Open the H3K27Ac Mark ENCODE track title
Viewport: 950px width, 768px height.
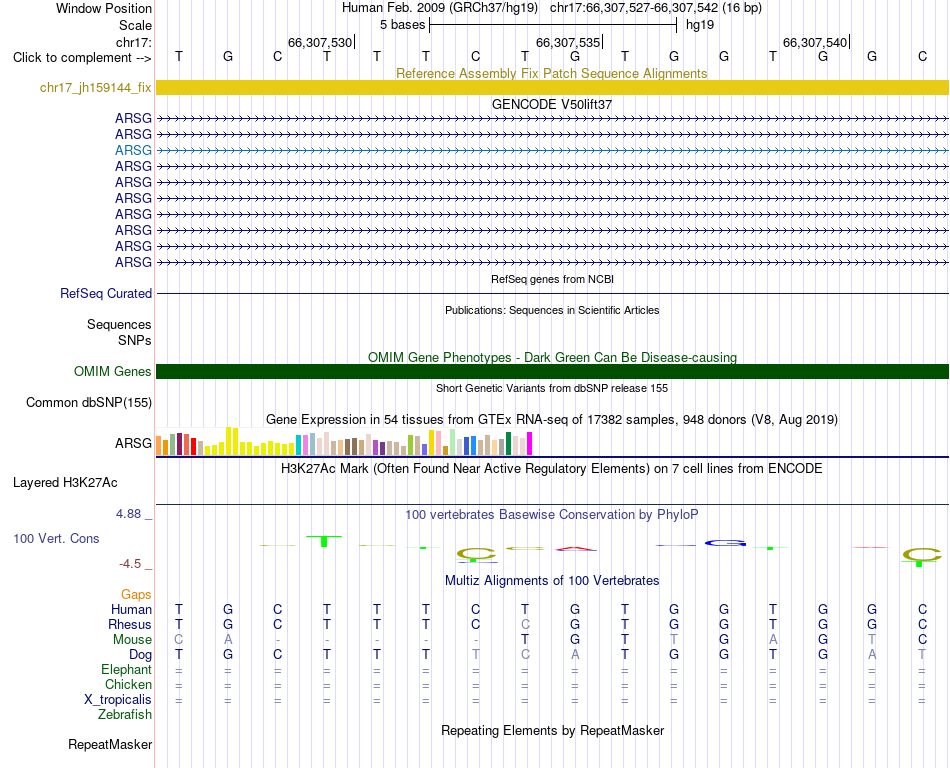(551, 469)
